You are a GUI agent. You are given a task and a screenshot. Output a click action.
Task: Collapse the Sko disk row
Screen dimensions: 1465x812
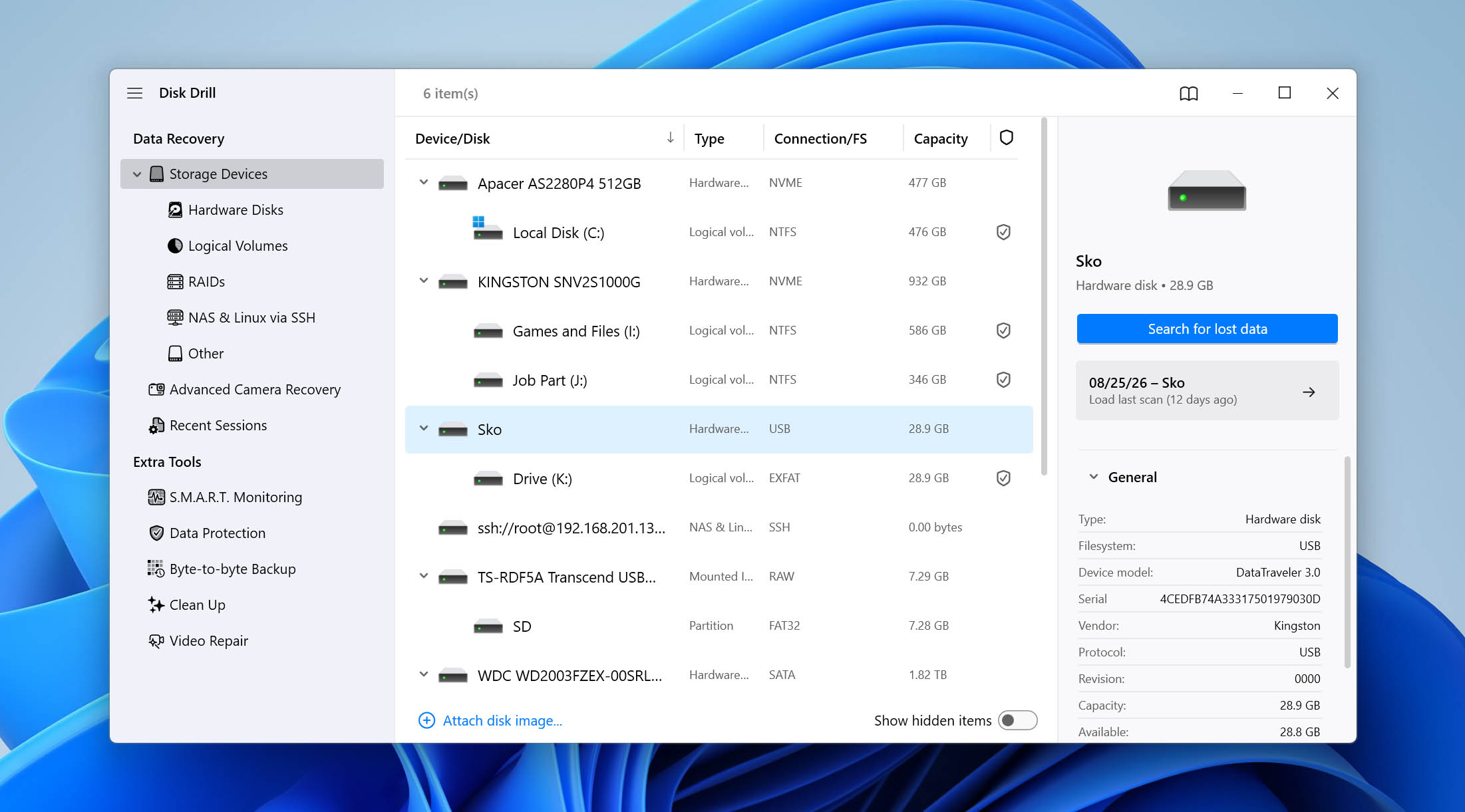coord(424,428)
